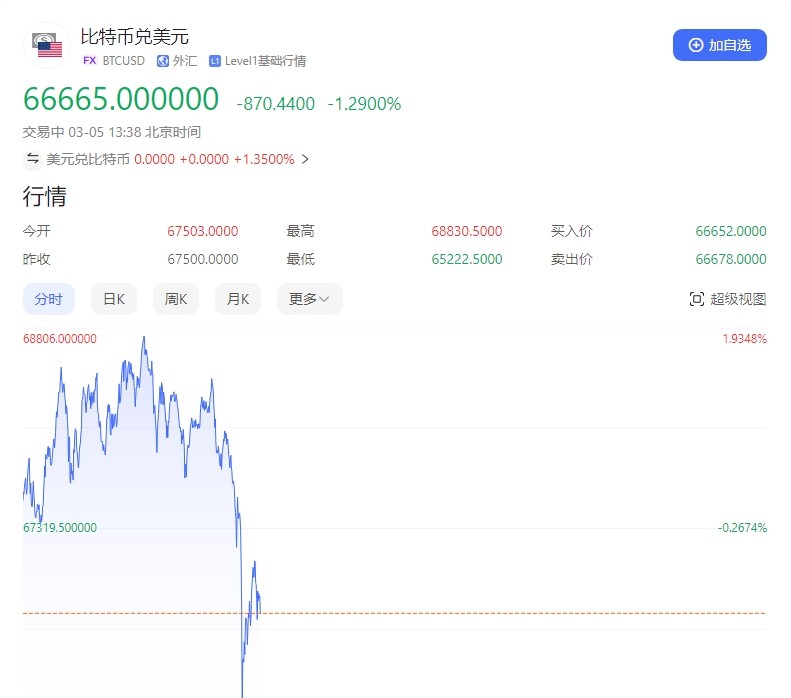Click the chart percent label -0.2674%

point(742,528)
